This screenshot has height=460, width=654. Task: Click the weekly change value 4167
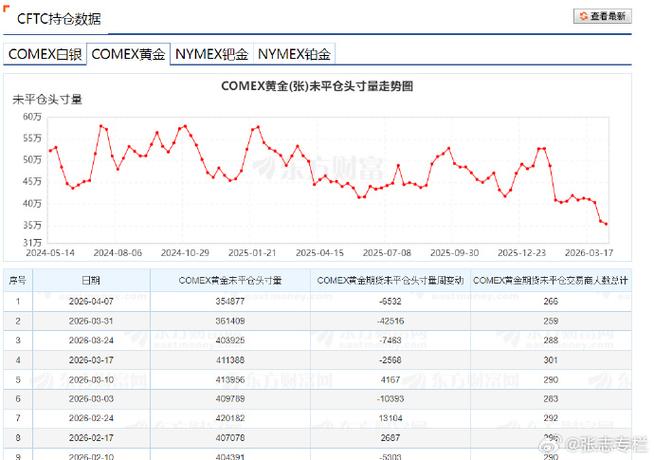click(390, 380)
